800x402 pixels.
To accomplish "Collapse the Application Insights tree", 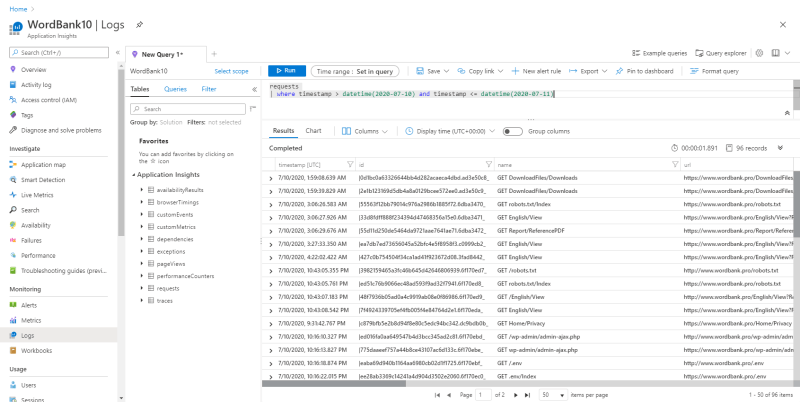I will coord(134,175).
